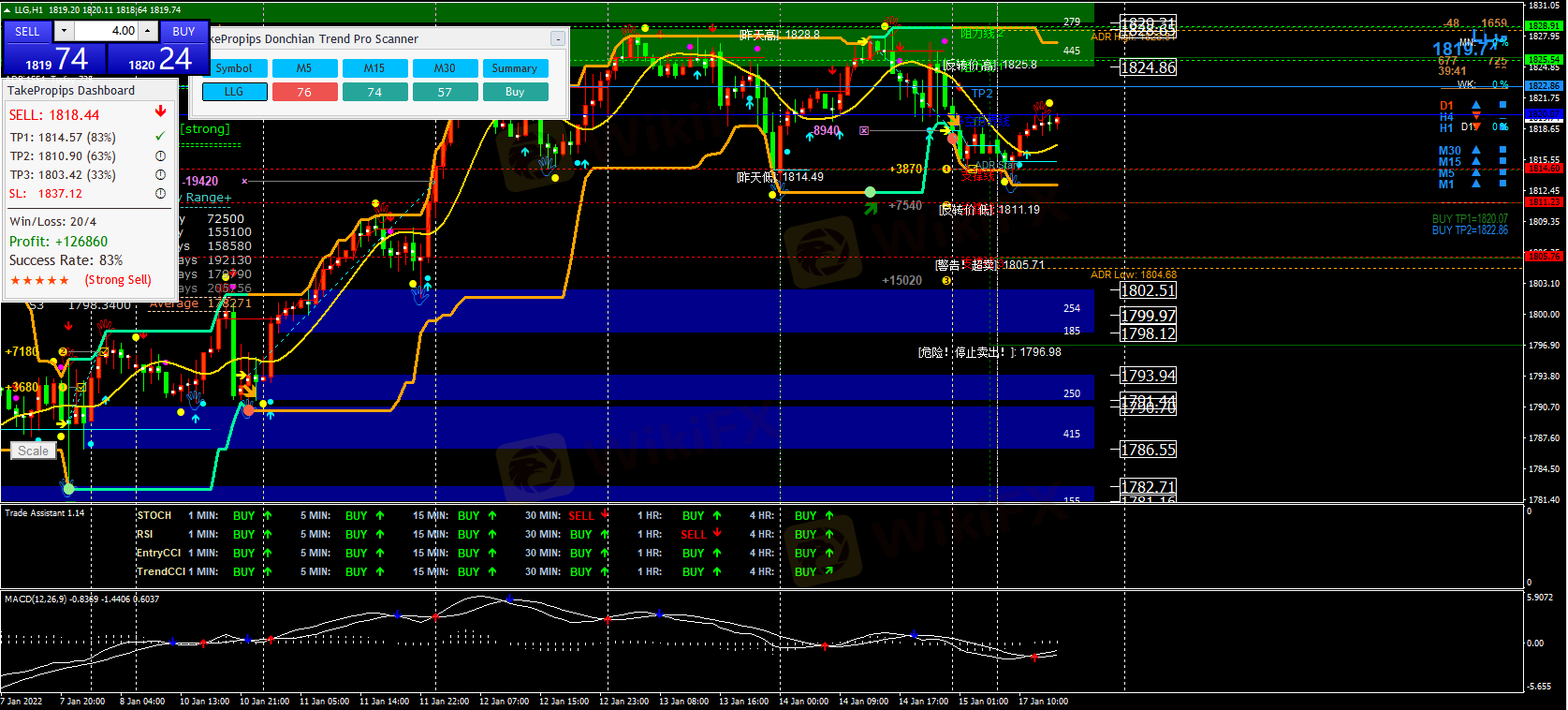Collapse the Donchian Trend Pro Scanner panel

[x=557, y=39]
